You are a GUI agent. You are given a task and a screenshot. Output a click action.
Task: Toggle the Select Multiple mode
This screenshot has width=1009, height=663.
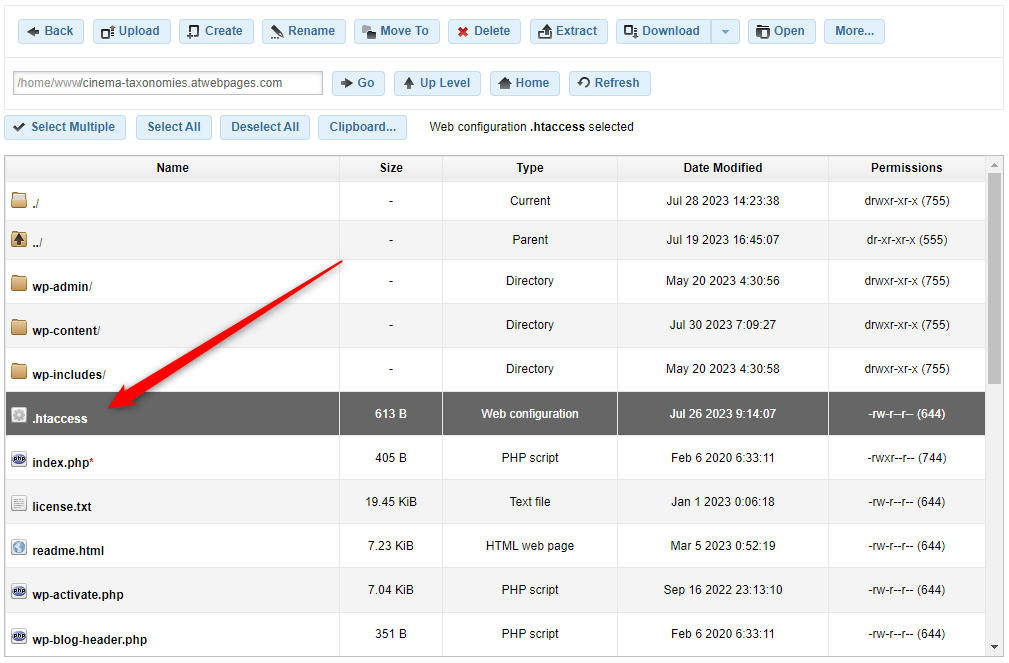(64, 127)
